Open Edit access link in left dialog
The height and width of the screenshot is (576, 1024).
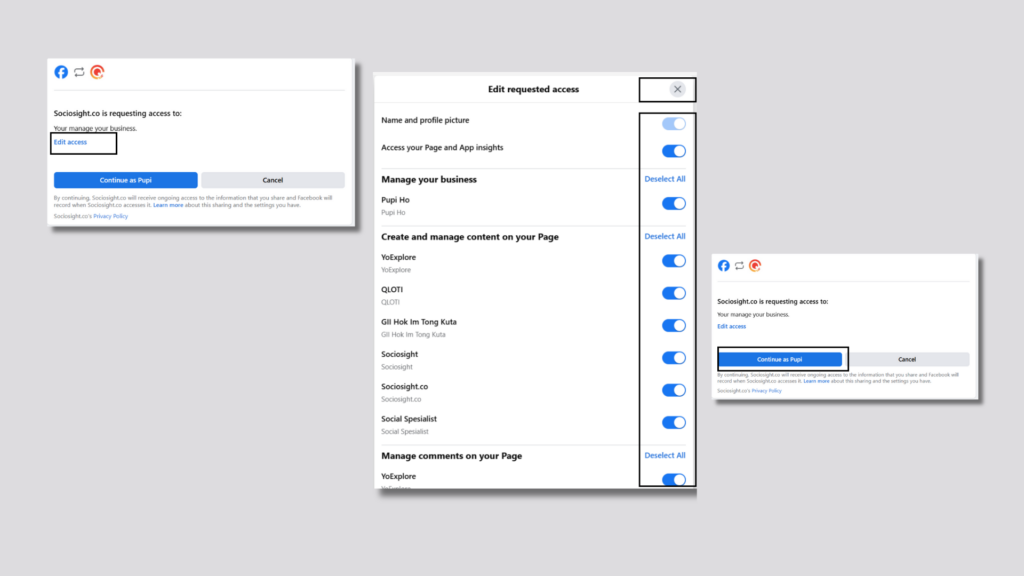[x=70, y=142]
